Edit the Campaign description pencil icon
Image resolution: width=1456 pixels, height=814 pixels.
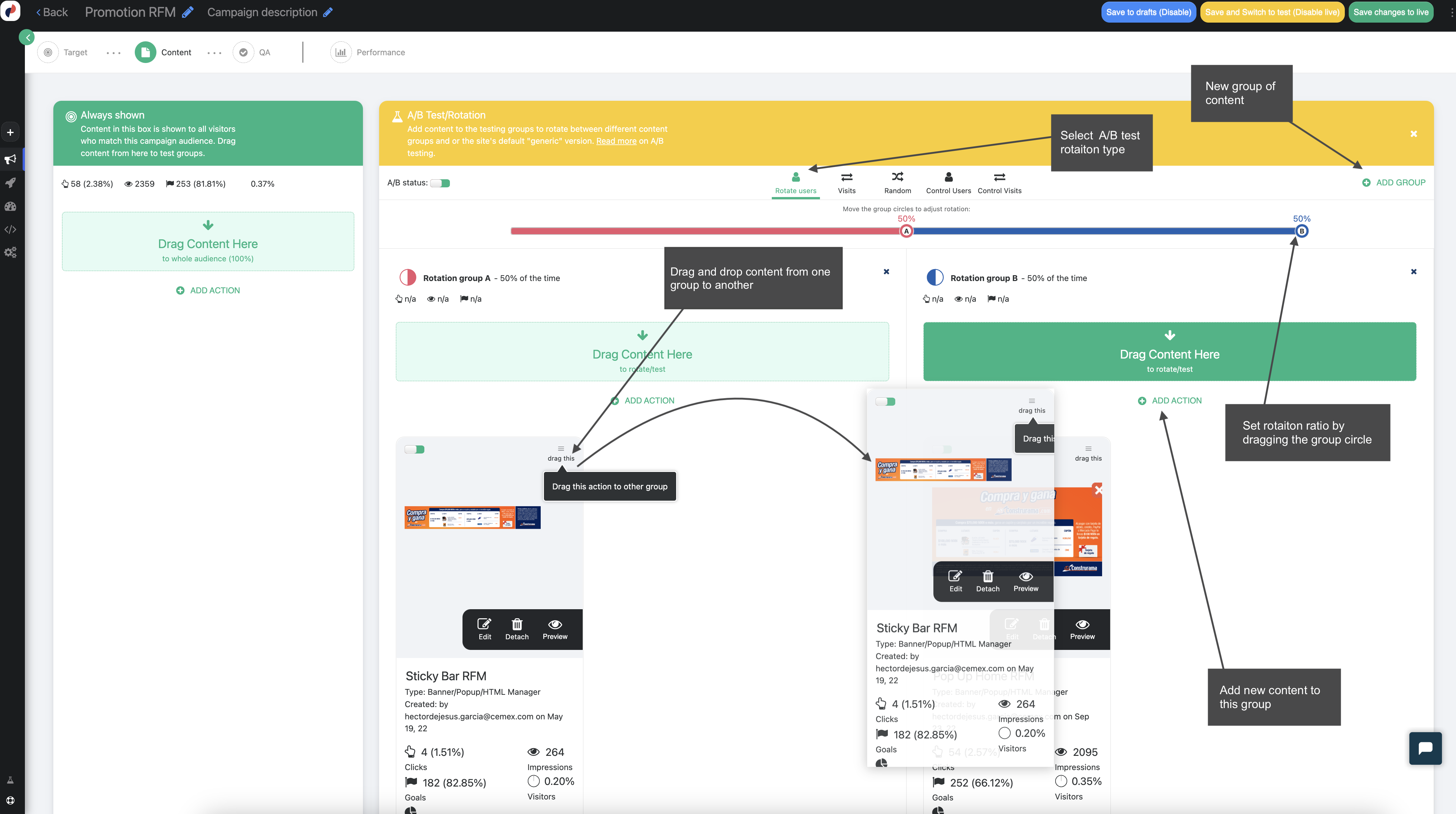point(328,12)
